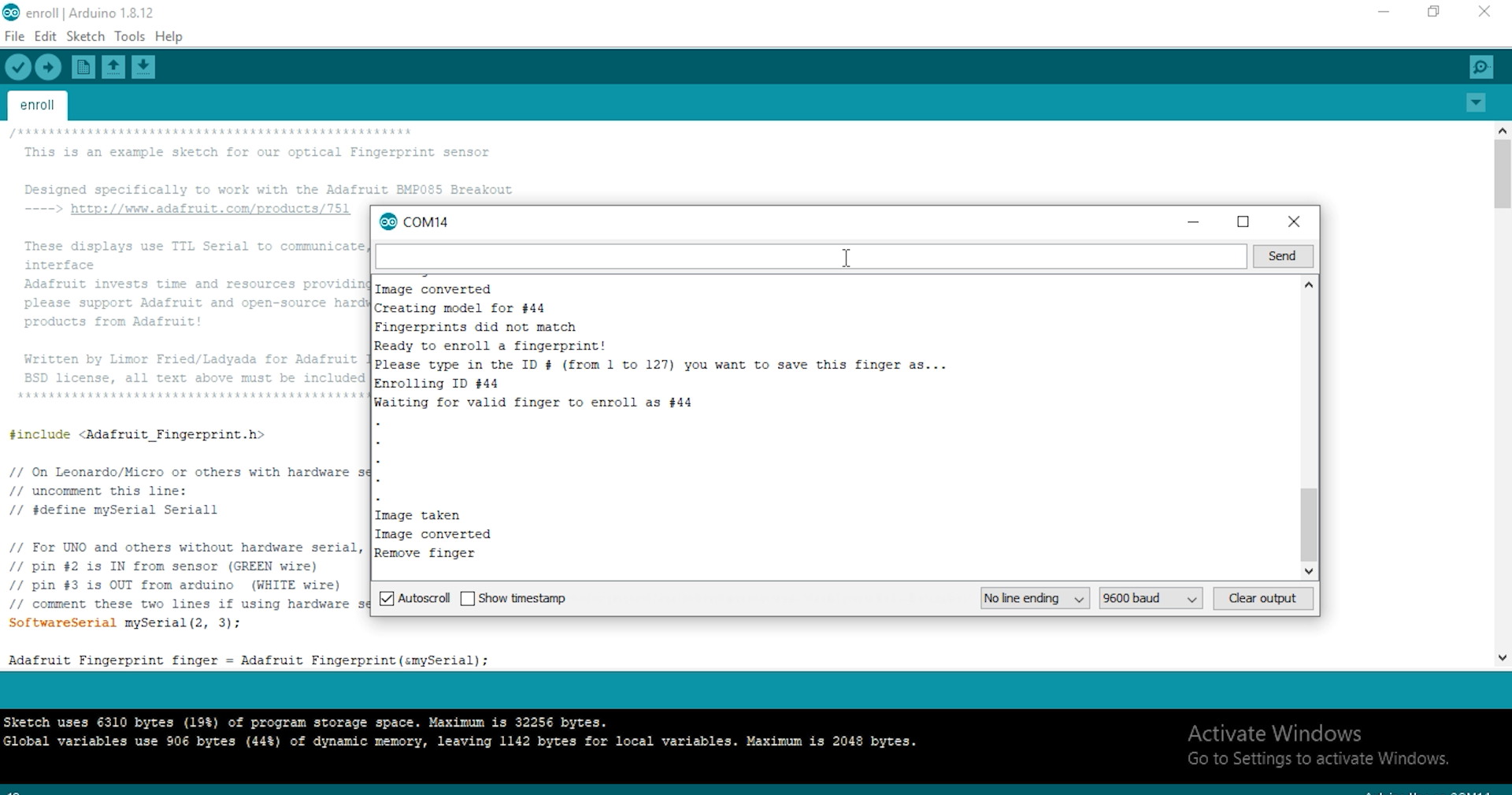Clear the serial monitor output
Viewport: 1512px width, 795px height.
[1262, 598]
